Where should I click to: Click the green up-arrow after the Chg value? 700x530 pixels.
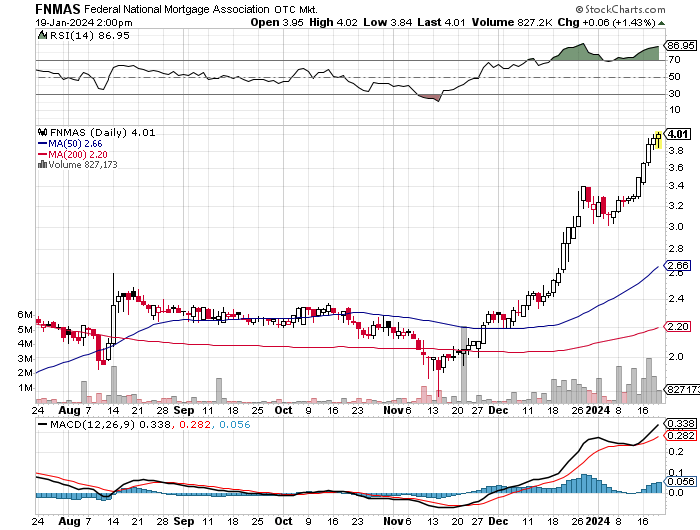(661, 23)
